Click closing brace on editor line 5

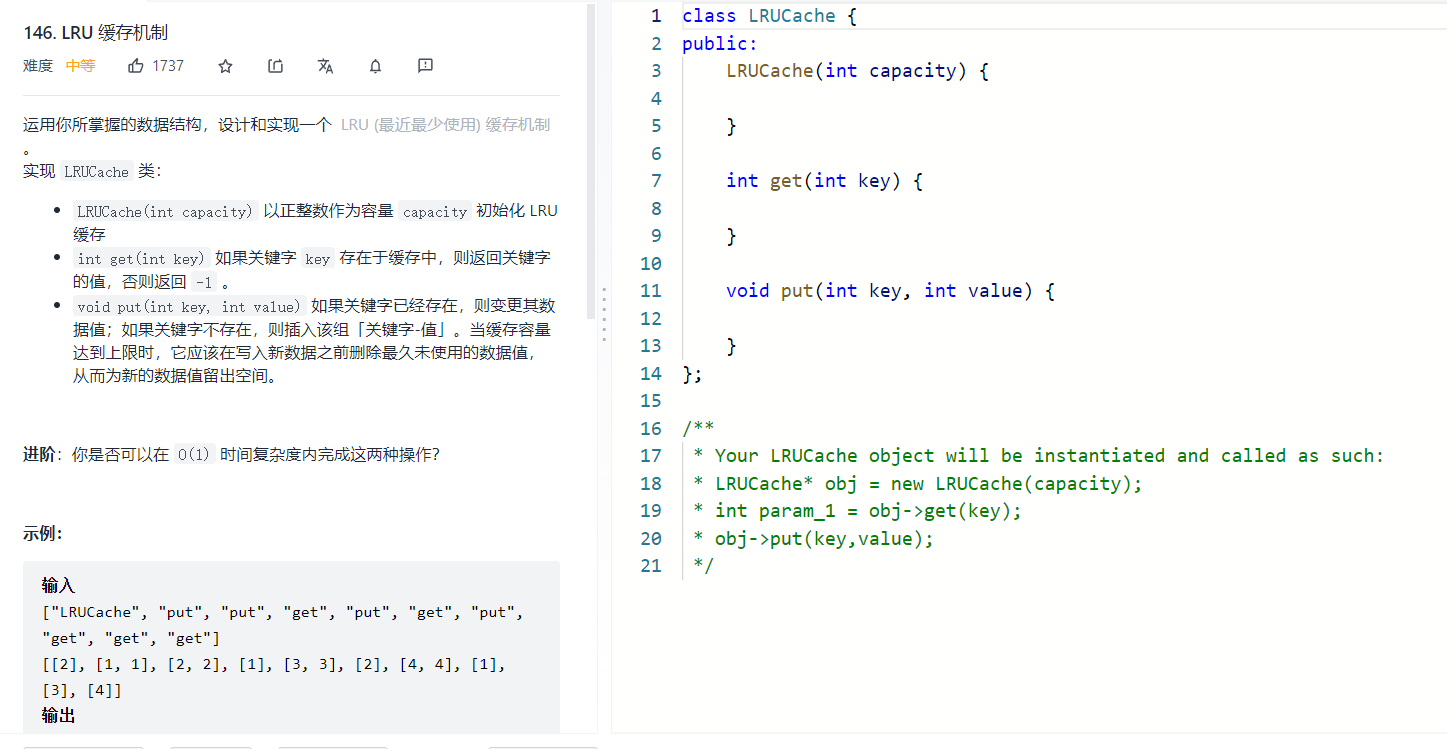pyautogui.click(x=731, y=126)
